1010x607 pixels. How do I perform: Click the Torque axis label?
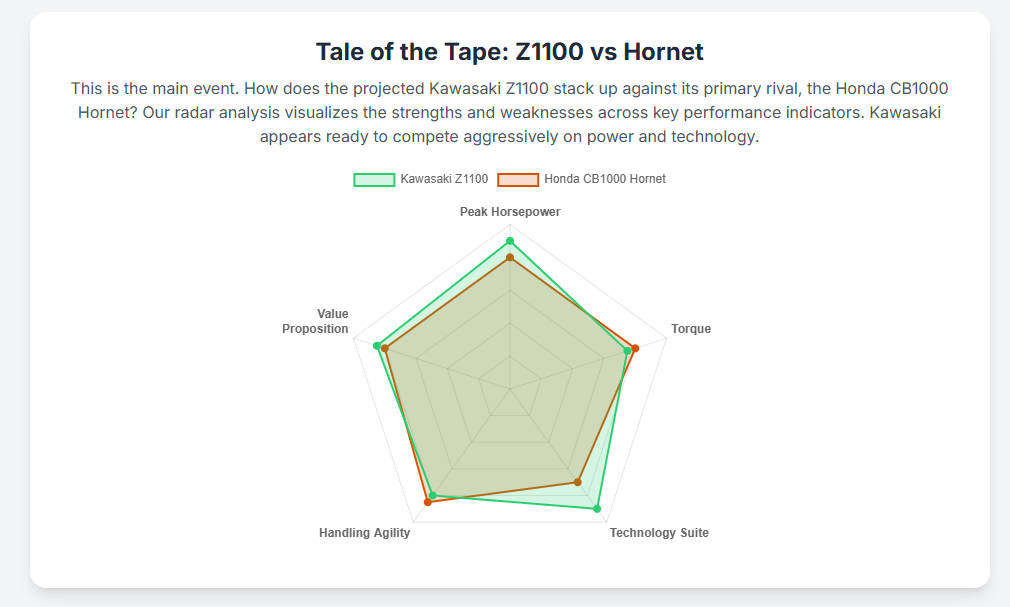click(691, 329)
